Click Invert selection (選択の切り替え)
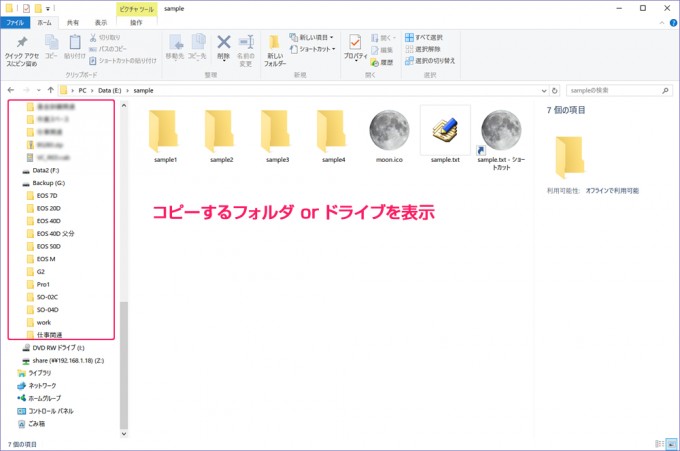This screenshot has height=451, width=680. 430,61
